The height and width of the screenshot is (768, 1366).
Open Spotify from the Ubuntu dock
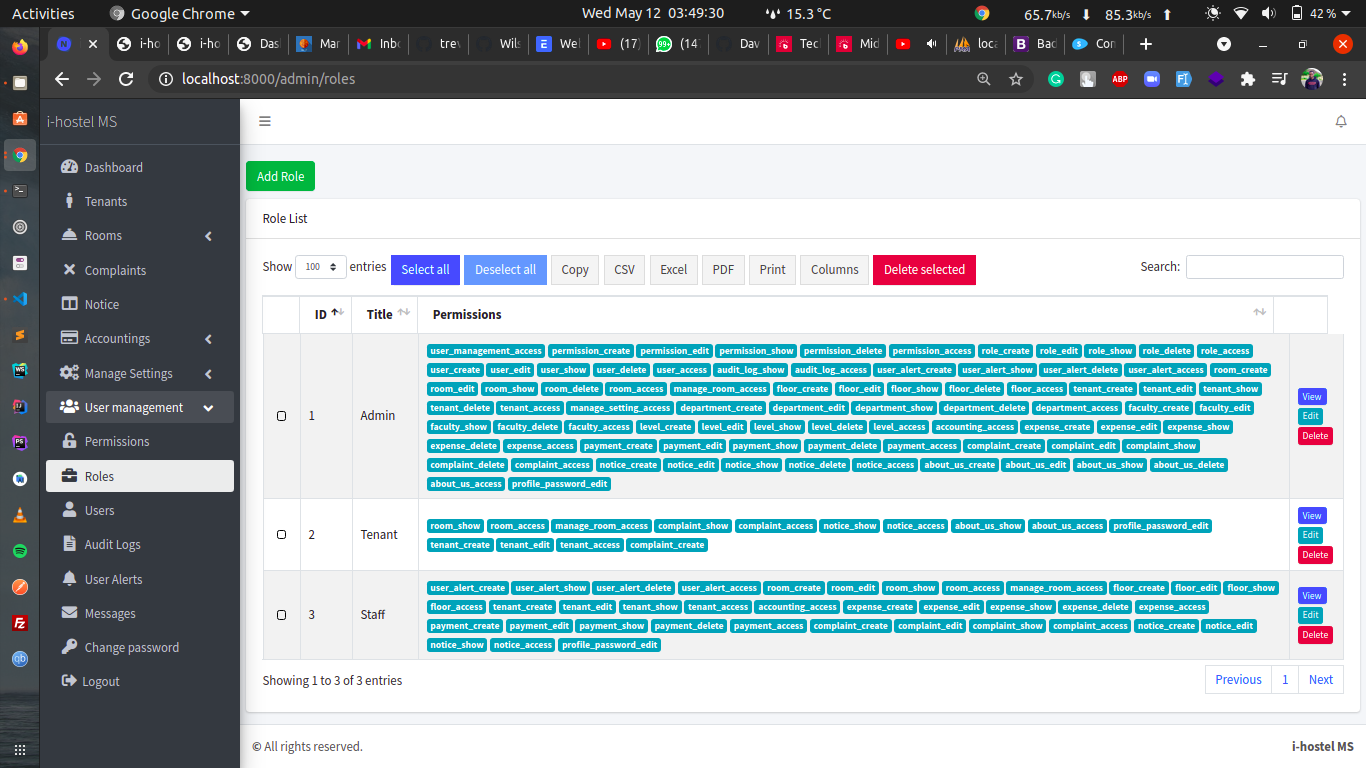tap(20, 551)
